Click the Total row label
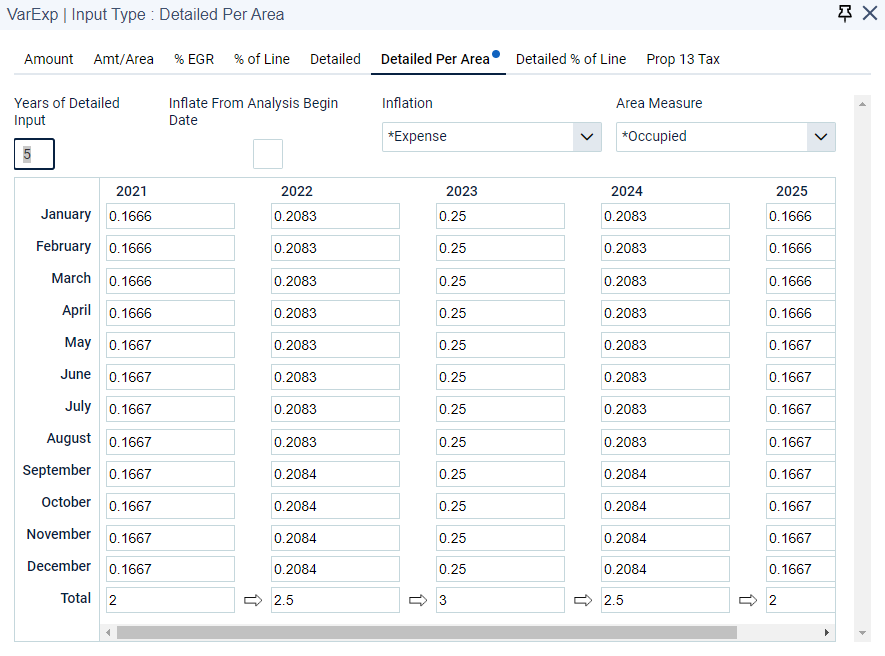The width and height of the screenshot is (885, 656). point(76,598)
